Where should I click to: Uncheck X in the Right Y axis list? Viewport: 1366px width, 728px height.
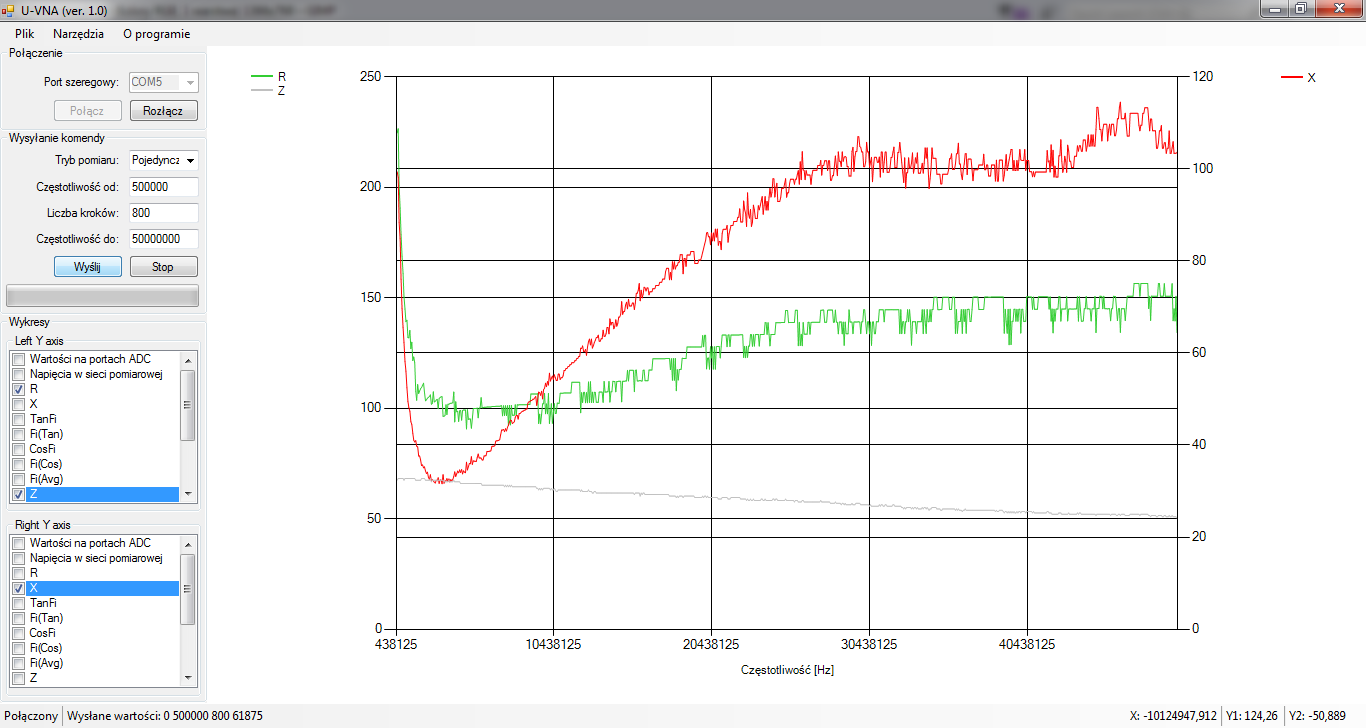(18, 588)
